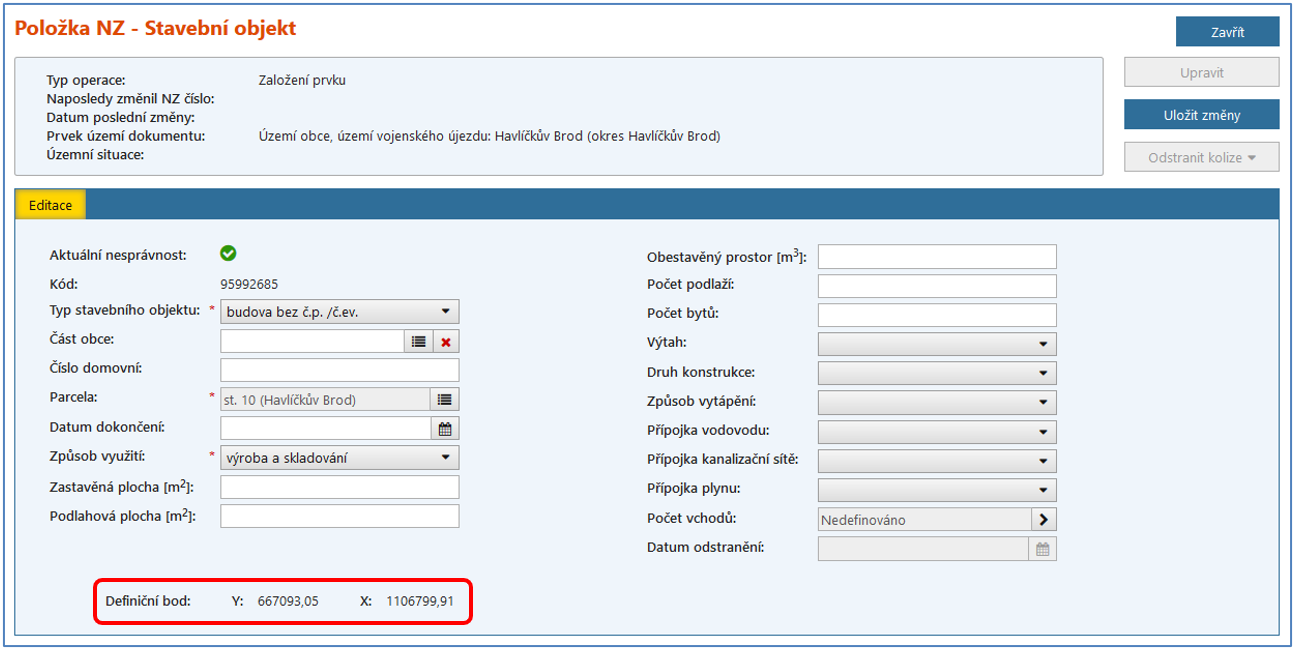
Task: Click the Číslo domovní input field
Action: tap(339, 370)
